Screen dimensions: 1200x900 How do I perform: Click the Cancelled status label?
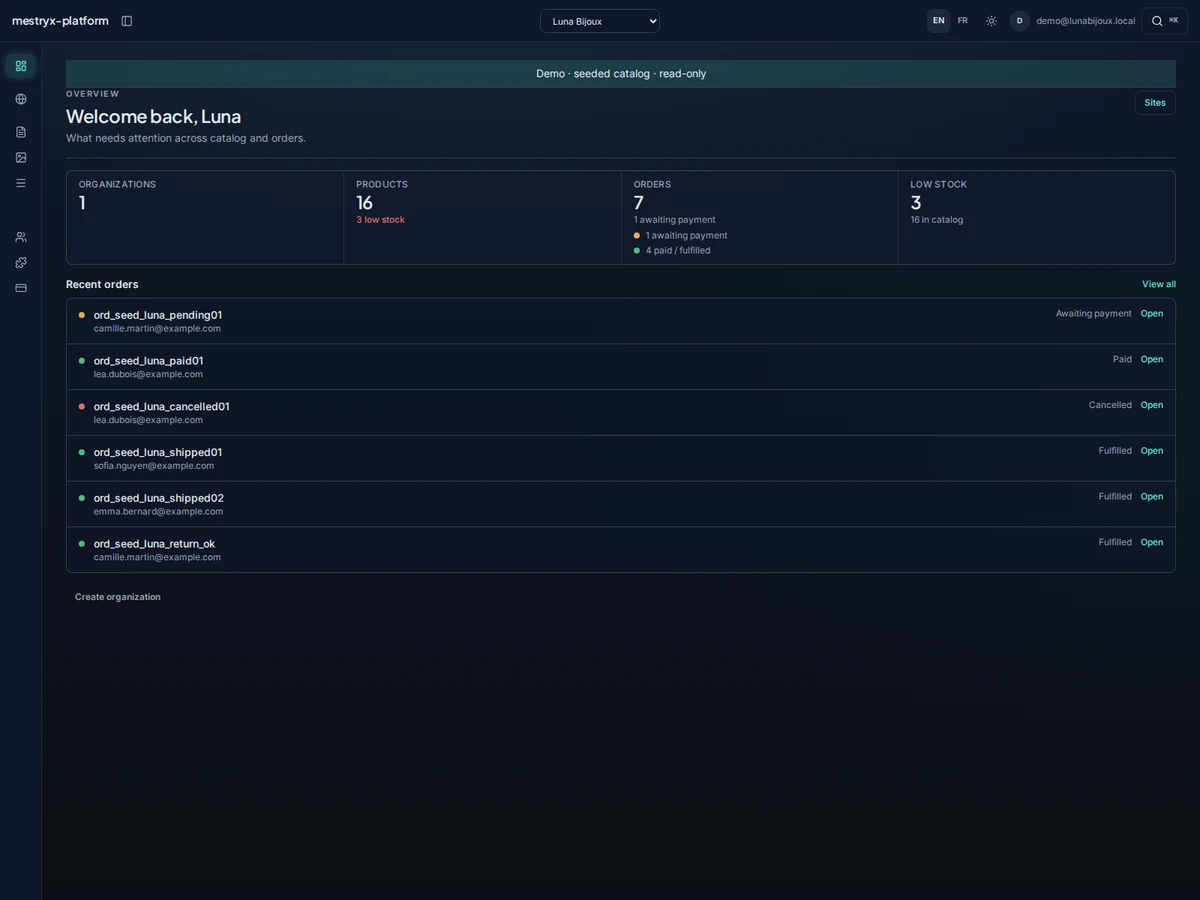tap(1110, 405)
